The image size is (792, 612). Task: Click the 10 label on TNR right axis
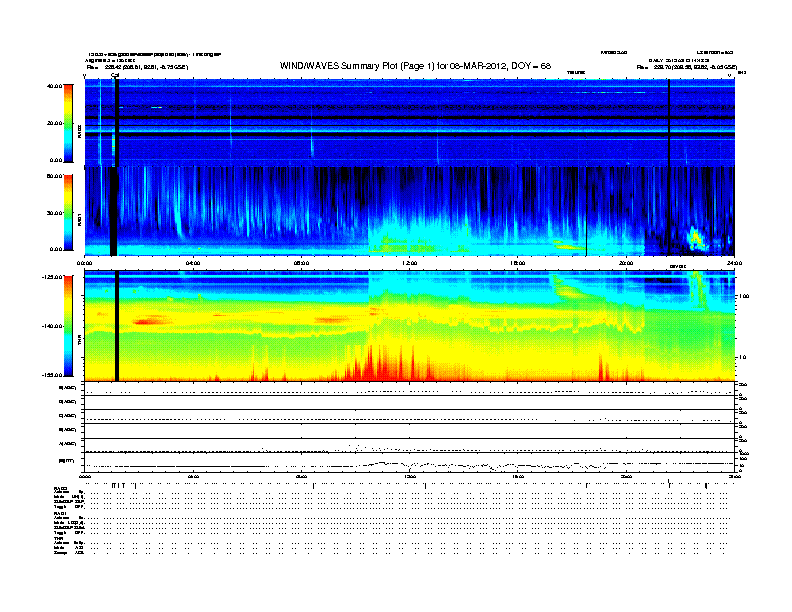pos(742,357)
